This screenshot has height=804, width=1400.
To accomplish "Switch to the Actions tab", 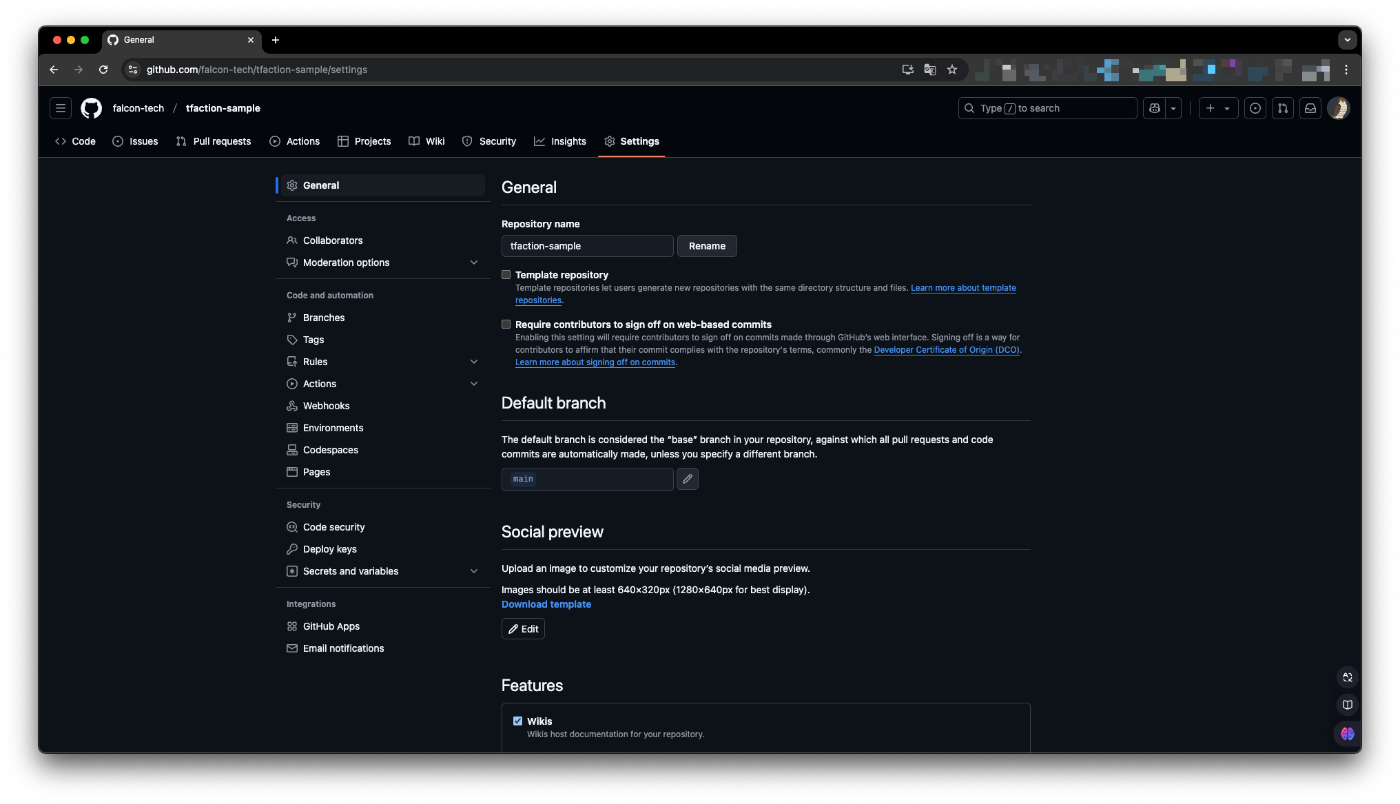I will (x=294, y=141).
